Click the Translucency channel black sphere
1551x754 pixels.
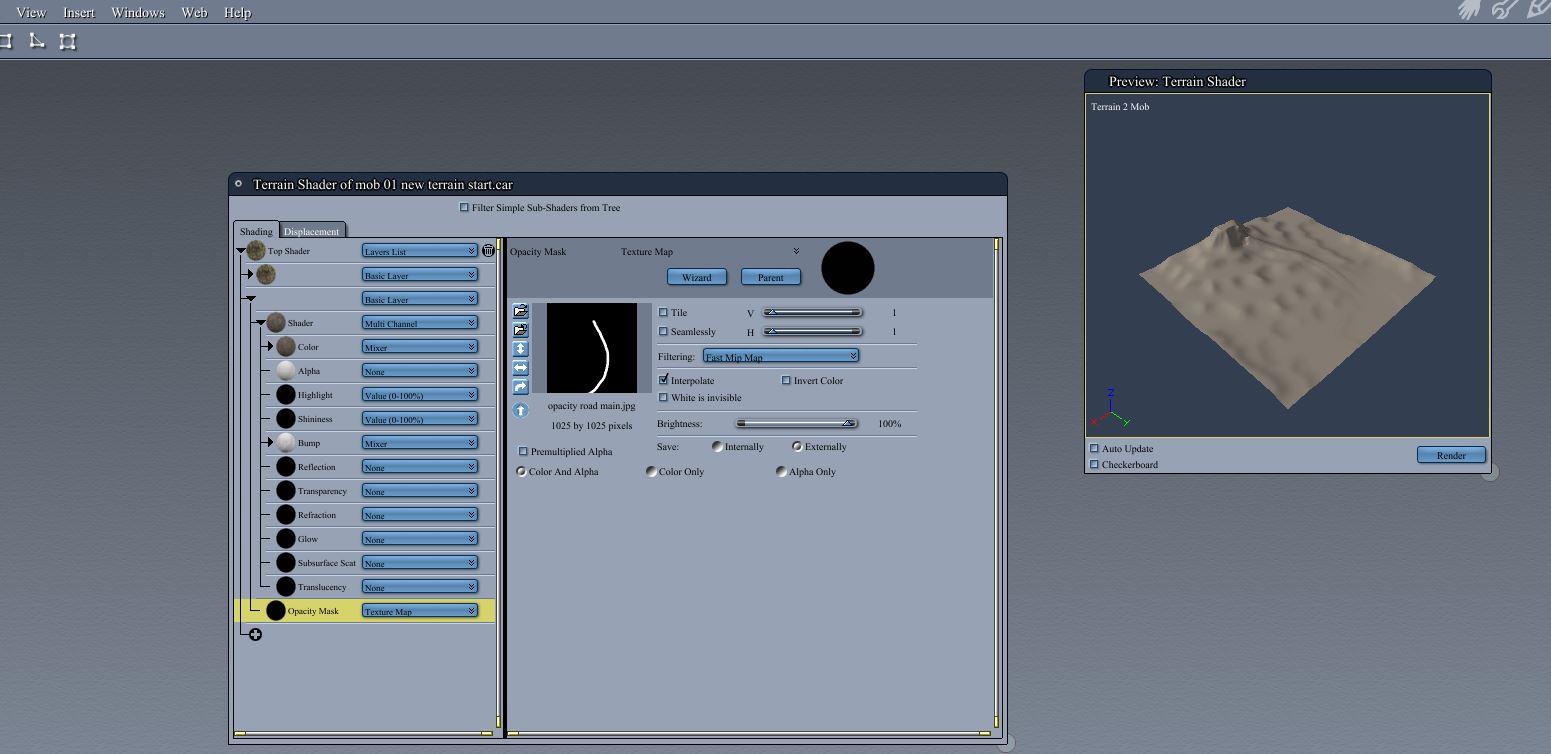pyautogui.click(x=286, y=587)
